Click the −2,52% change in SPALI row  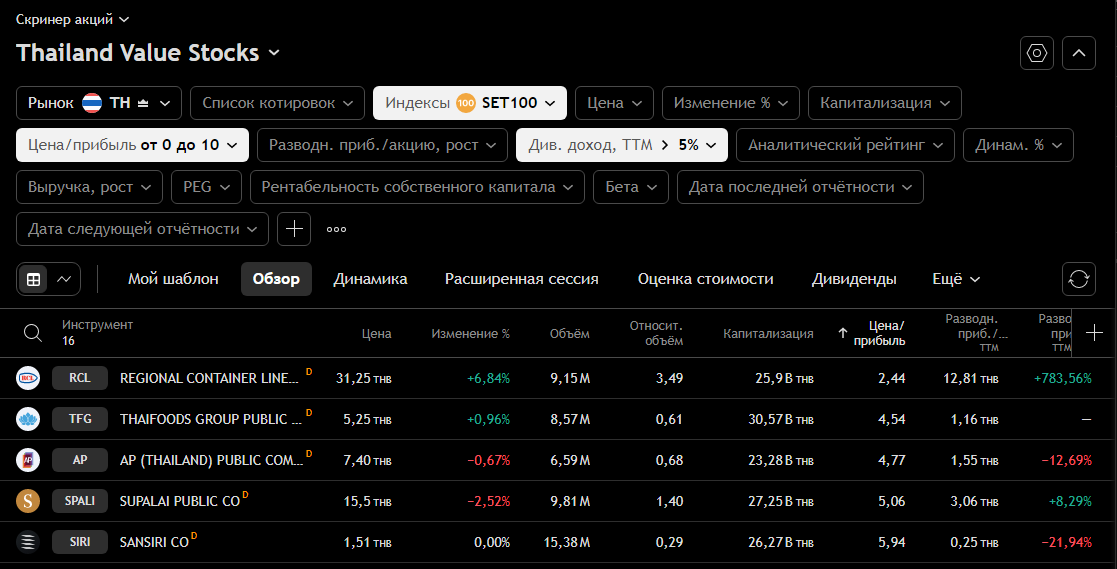coord(489,501)
